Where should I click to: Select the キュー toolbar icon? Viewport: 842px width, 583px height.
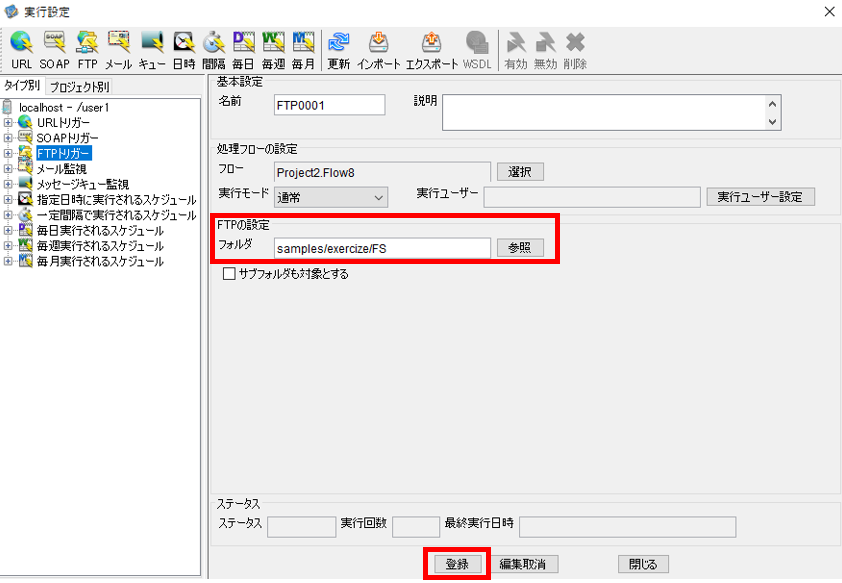point(152,50)
